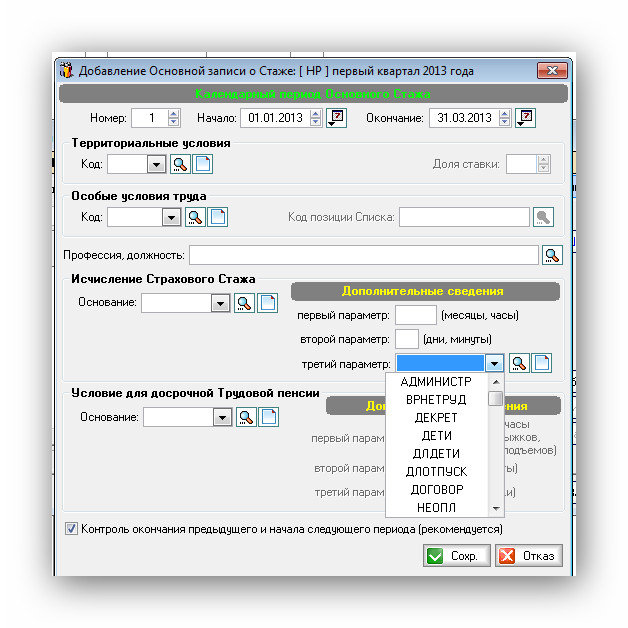Click search icon beside третий параметр
This screenshot has height=628, width=628.
coord(518,363)
